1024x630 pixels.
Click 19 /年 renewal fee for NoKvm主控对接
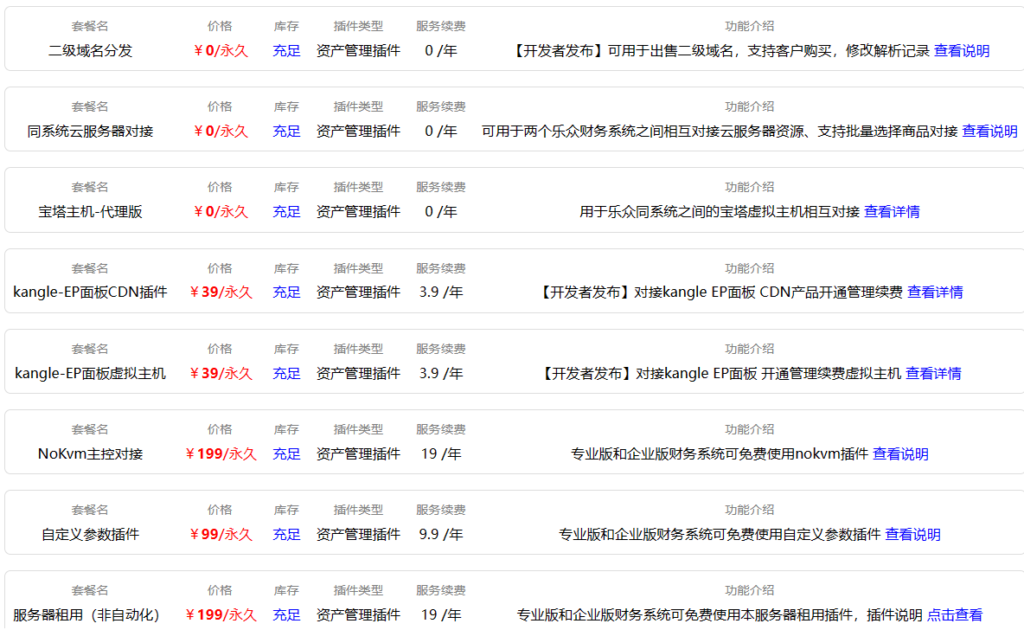[441, 454]
